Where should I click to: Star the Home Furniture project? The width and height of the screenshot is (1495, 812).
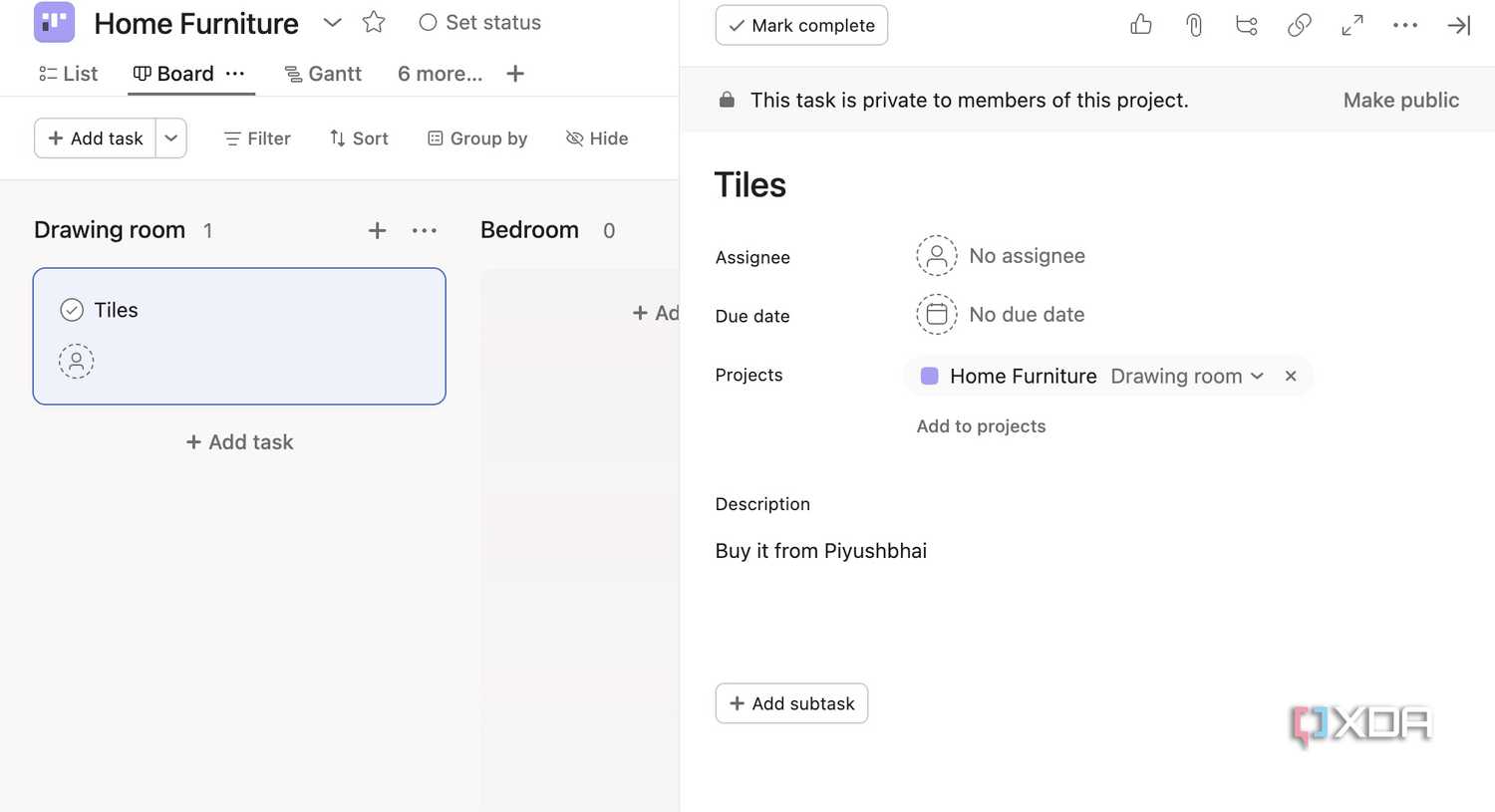pos(374,22)
